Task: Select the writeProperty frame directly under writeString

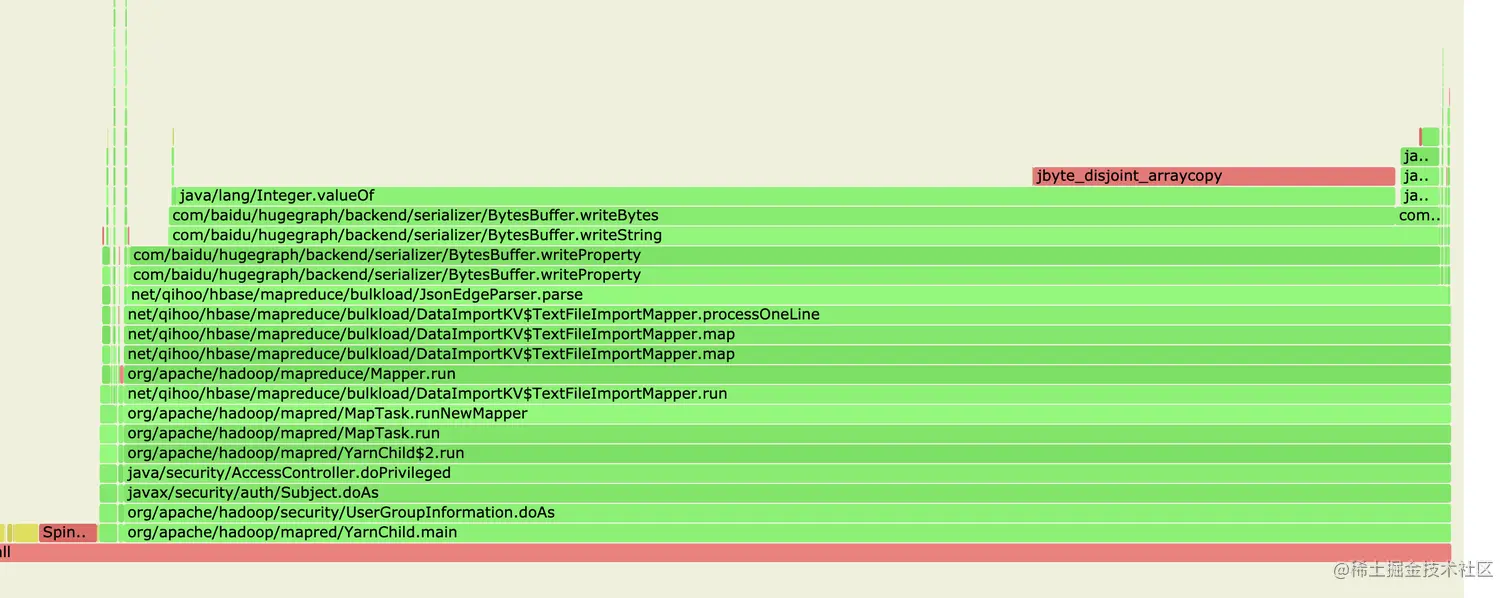Action: pyautogui.click(x=785, y=255)
